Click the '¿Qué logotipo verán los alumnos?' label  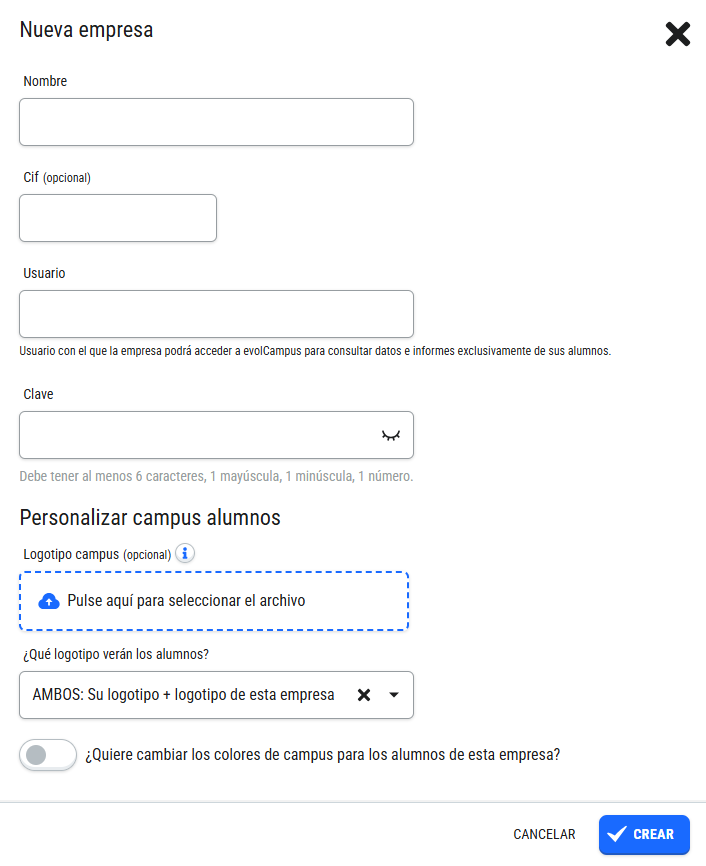(116, 654)
